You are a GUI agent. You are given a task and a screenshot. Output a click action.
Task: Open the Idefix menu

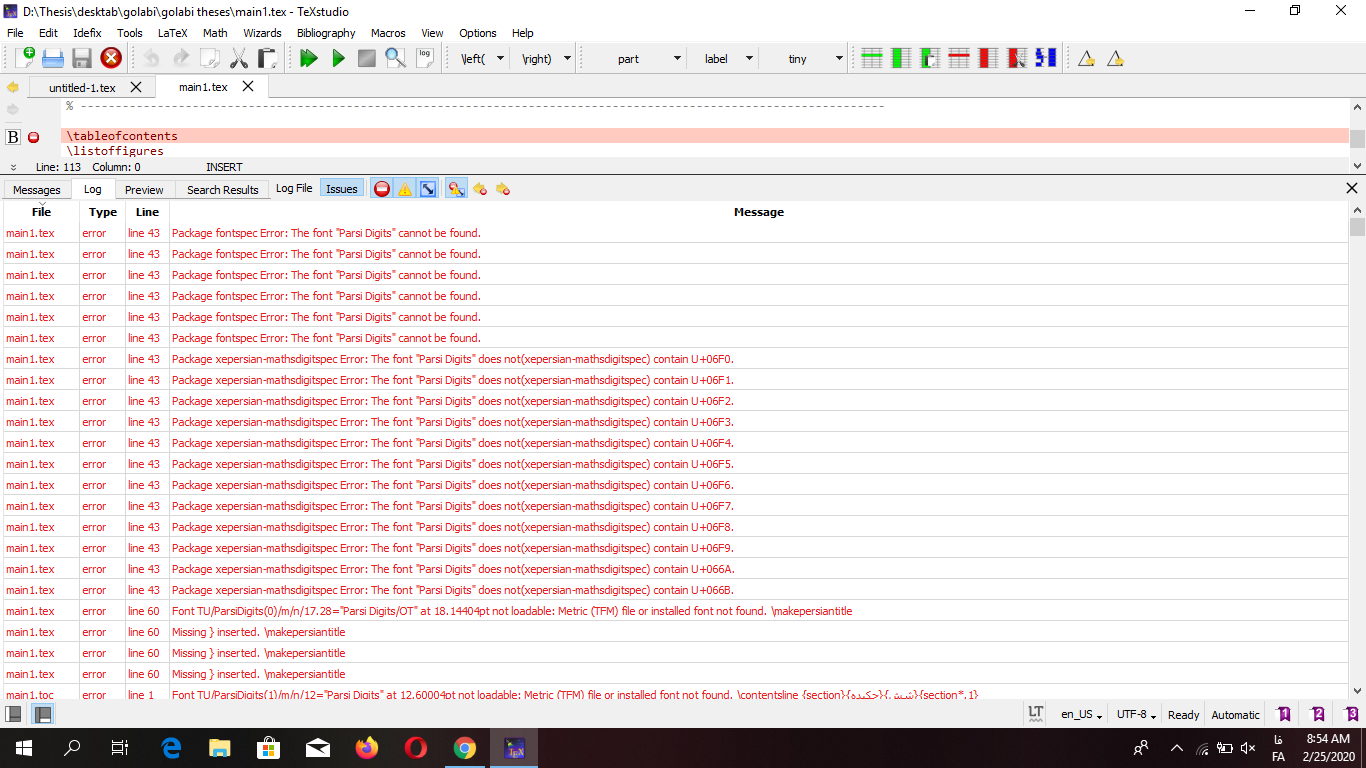pyautogui.click(x=87, y=33)
